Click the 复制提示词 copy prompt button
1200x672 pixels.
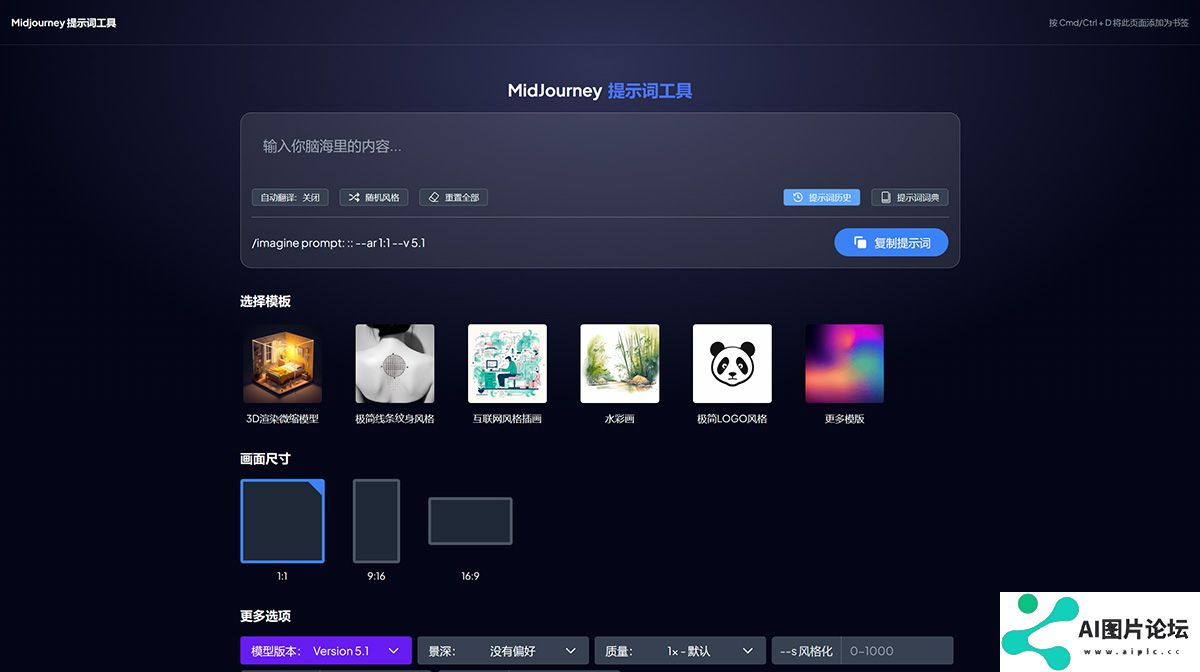(891, 243)
